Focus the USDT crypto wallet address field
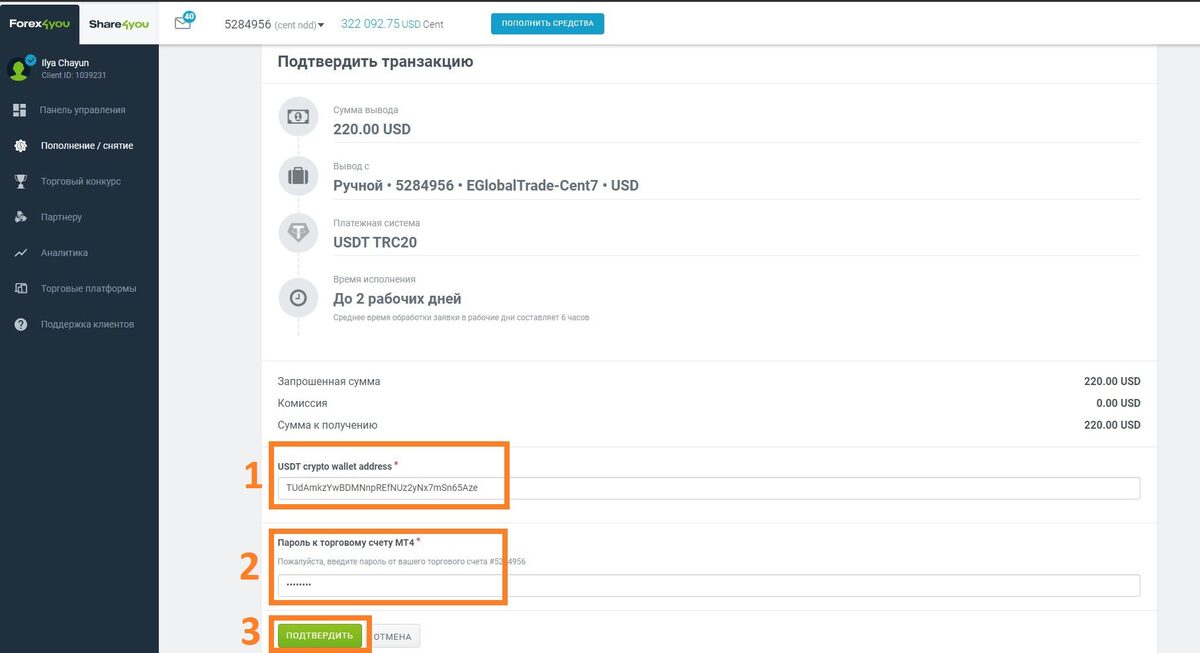This screenshot has width=1200, height=653. click(x=708, y=488)
